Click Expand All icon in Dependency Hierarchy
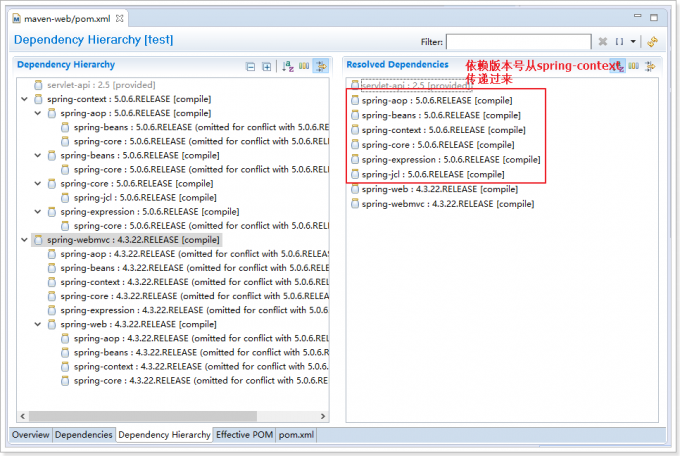The image size is (680, 456). 267,66
